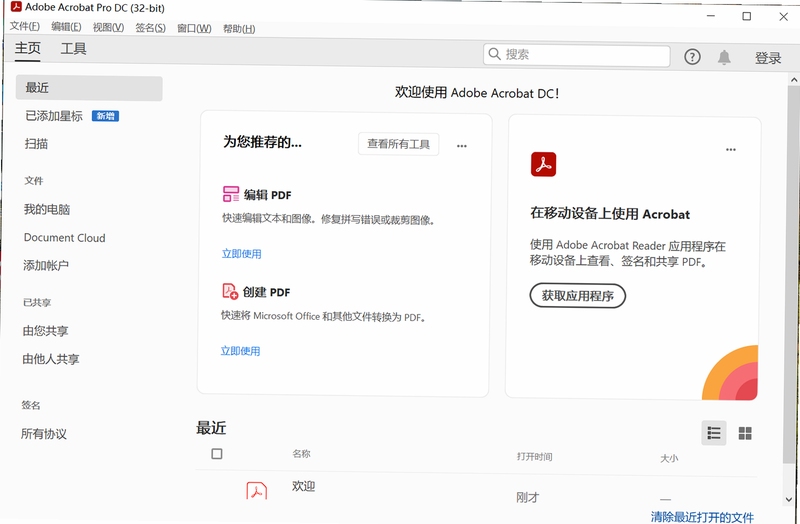Click the 查看所有工具 button
Viewport: 800px width, 524px height.
tap(398, 144)
